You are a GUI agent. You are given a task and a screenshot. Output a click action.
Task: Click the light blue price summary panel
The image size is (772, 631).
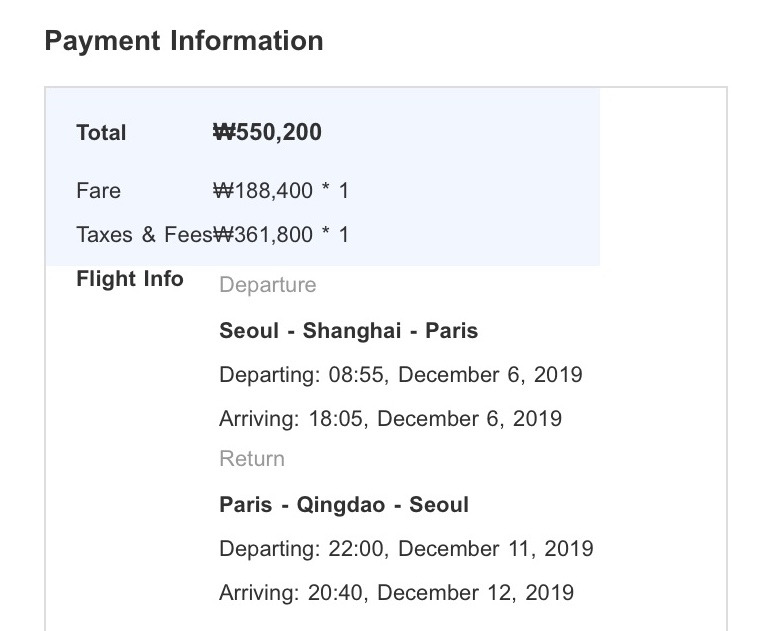(x=323, y=177)
